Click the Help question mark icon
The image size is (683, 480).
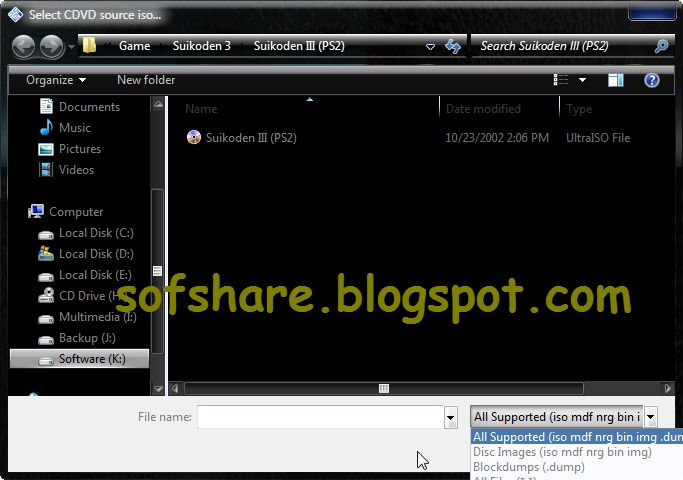[652, 80]
